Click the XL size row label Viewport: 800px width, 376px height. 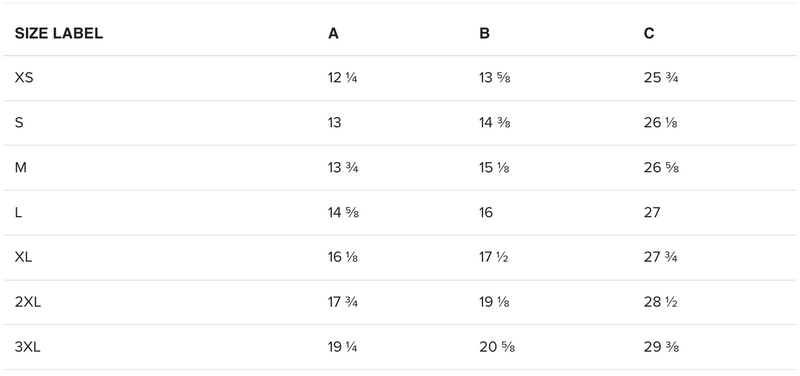[x=23, y=258]
